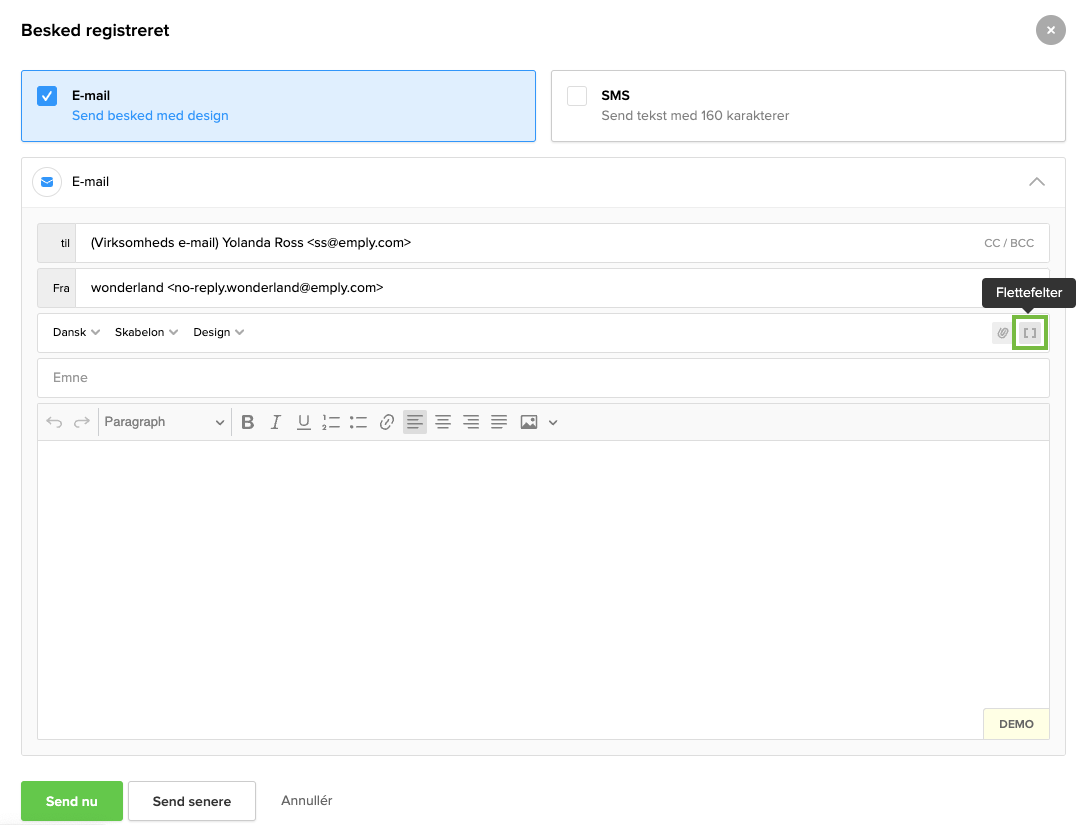The image size is (1090, 825).
Task: Uncheck the E-mail checkbox
Action: (x=47, y=96)
